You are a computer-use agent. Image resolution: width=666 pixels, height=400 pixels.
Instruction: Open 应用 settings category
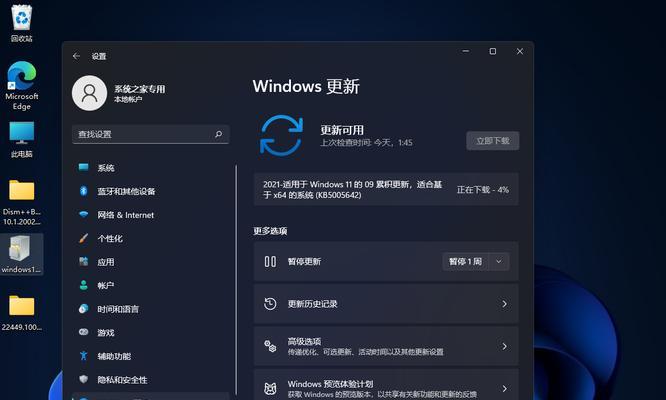click(151, 262)
